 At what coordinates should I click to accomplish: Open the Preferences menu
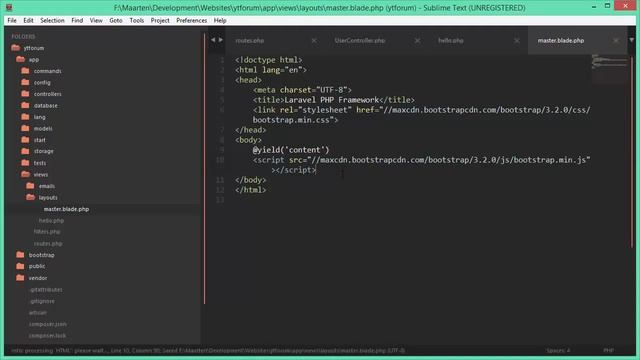point(191,20)
